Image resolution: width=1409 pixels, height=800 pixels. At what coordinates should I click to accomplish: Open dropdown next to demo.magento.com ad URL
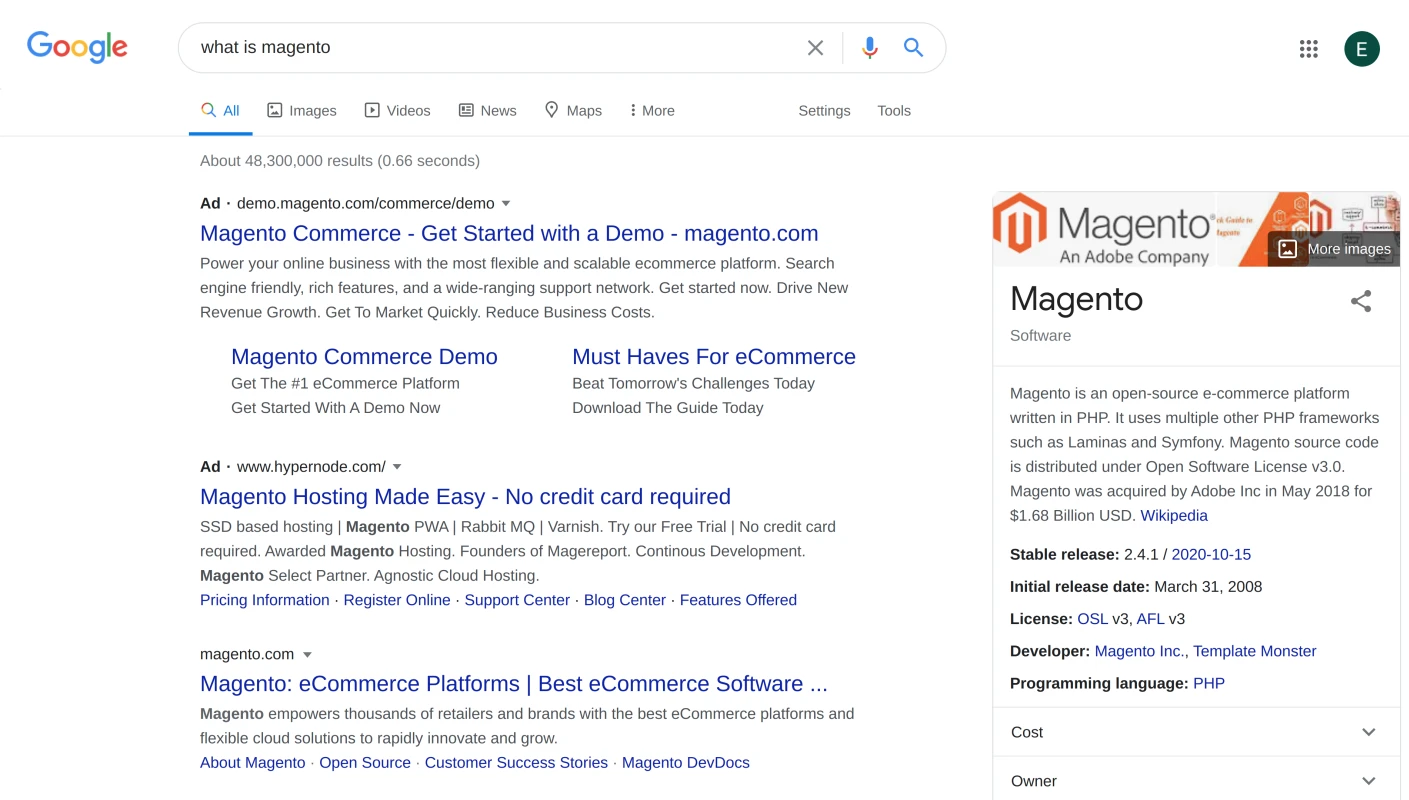[x=506, y=204]
